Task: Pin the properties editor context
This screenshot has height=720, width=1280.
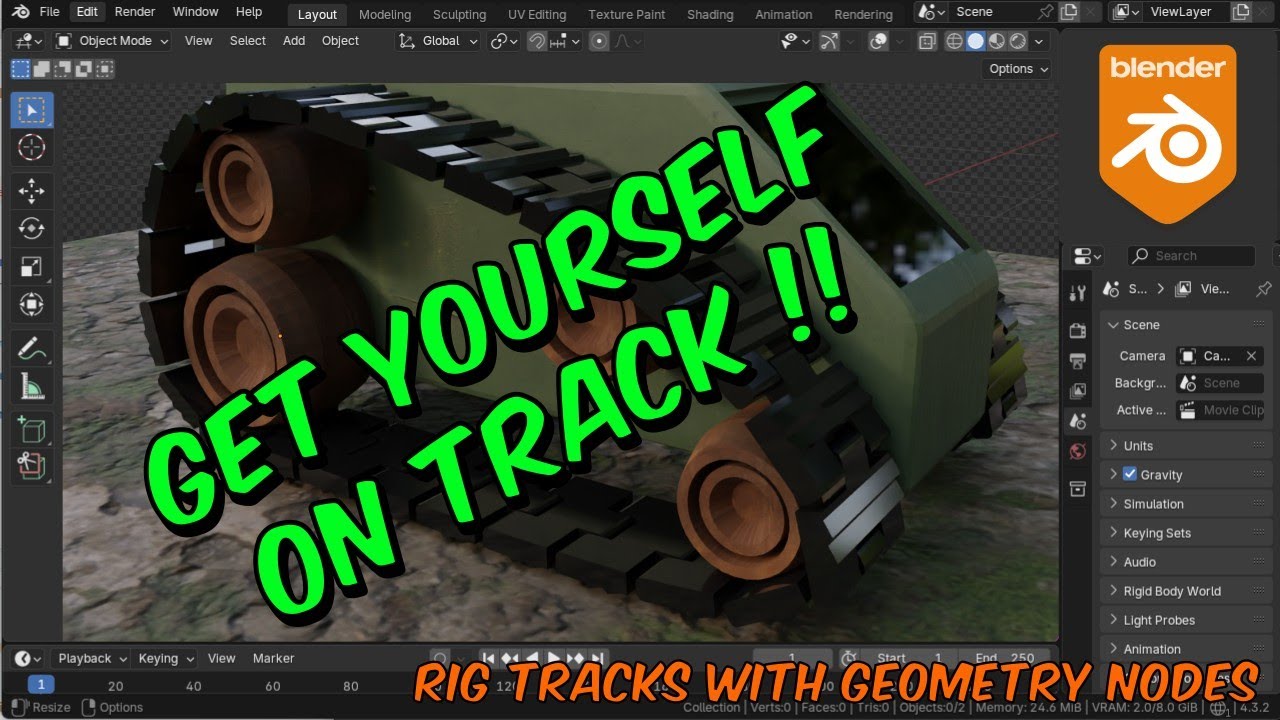Action: pyautogui.click(x=1262, y=288)
